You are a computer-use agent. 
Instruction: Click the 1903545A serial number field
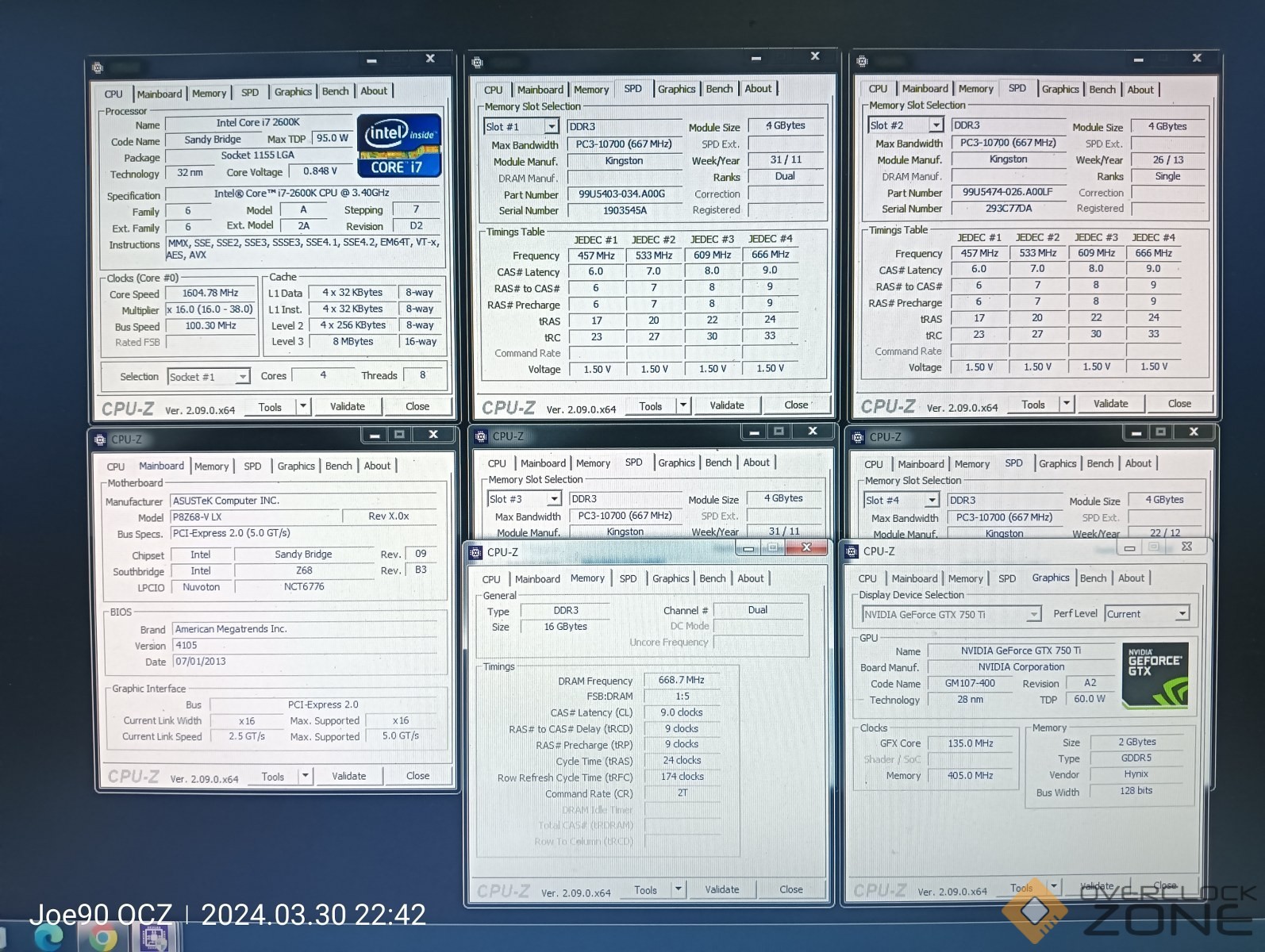pos(624,211)
